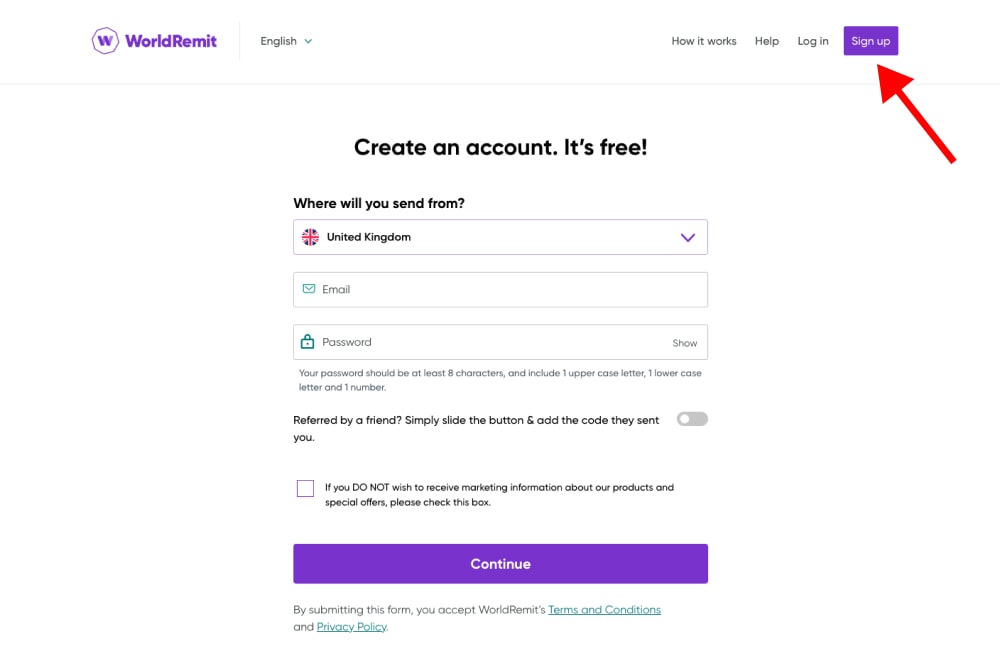Screen dimensions: 1000x667
Task: Click the small arrow beside English
Action: click(x=308, y=41)
